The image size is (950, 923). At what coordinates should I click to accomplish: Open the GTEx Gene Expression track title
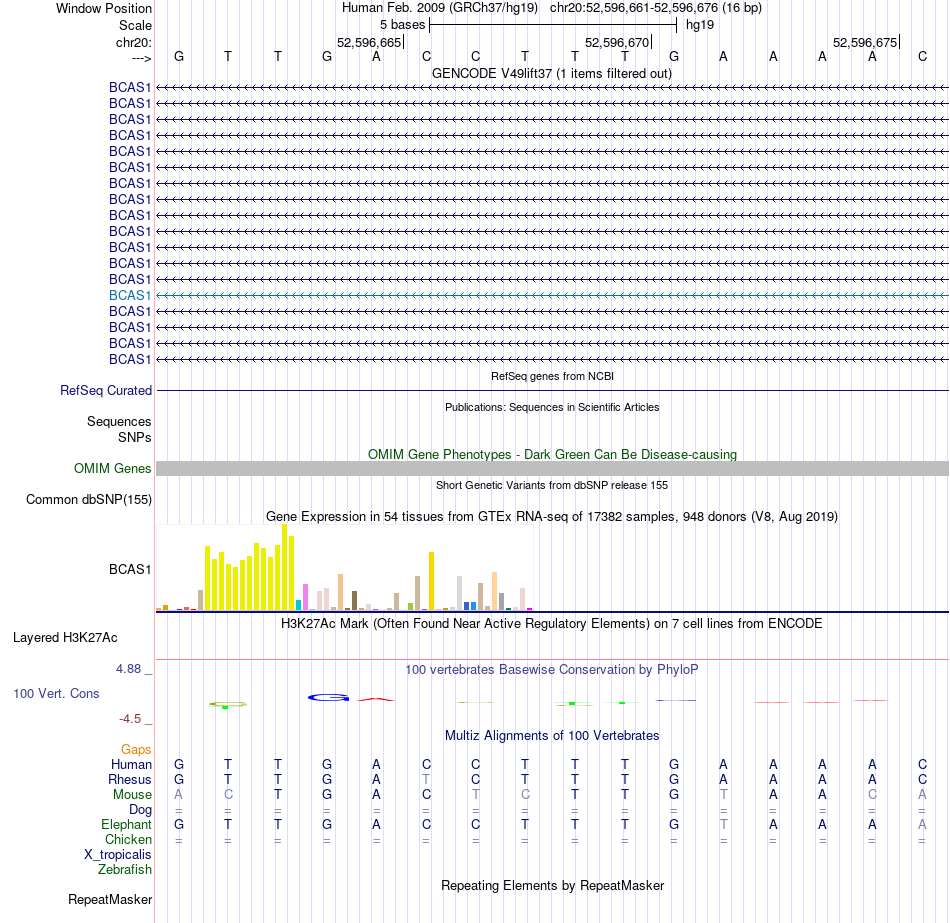click(552, 516)
